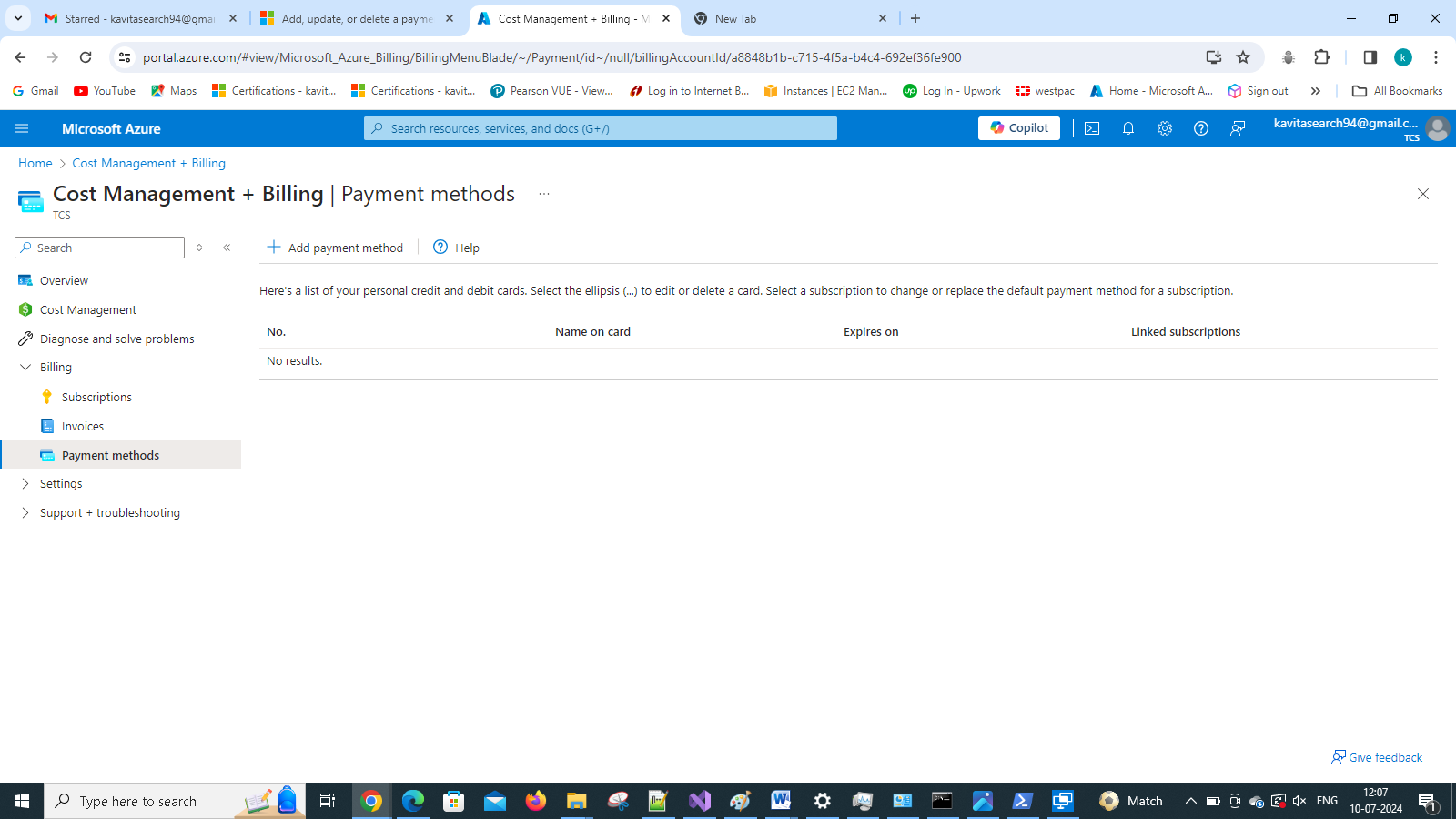Viewport: 1456px width, 819px height.
Task: Expand the Settings section
Action: (61, 483)
